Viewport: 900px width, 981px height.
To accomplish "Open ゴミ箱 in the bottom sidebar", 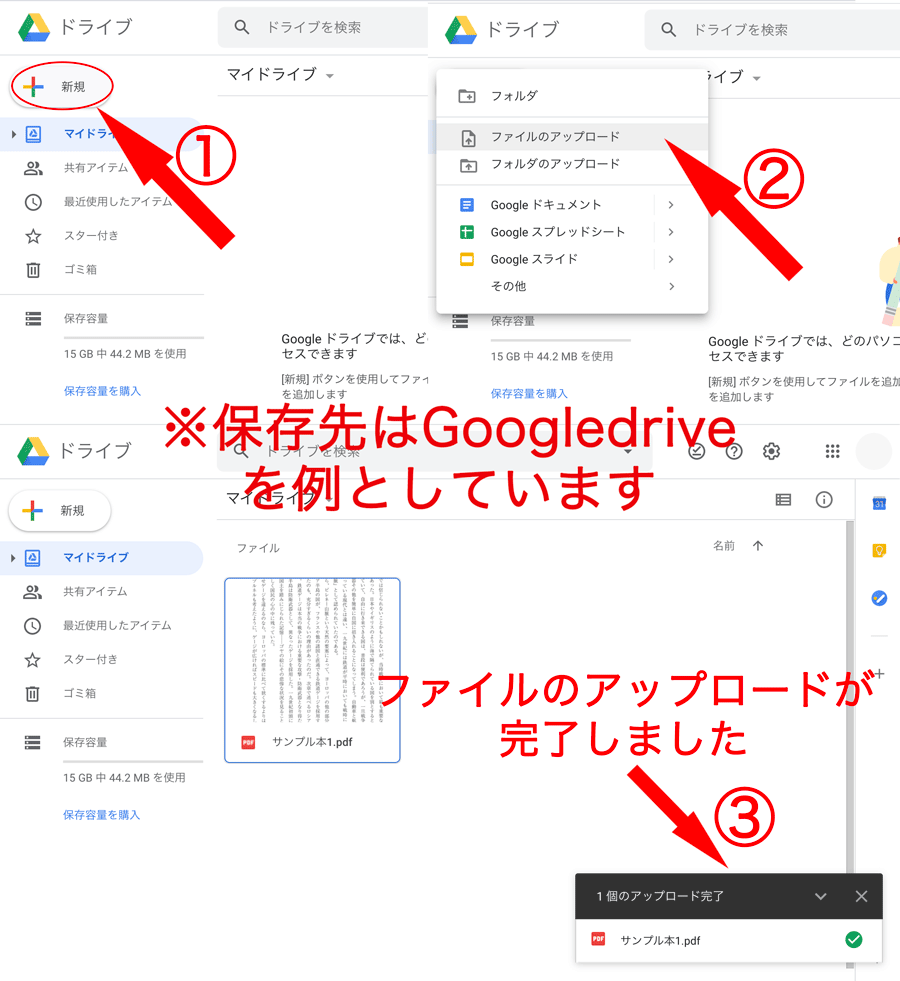I will [x=79, y=693].
